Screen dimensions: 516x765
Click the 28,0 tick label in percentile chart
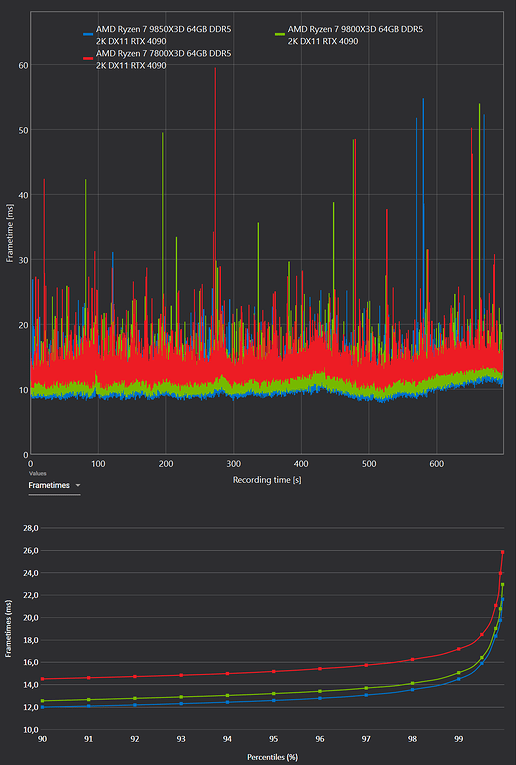coord(30,528)
